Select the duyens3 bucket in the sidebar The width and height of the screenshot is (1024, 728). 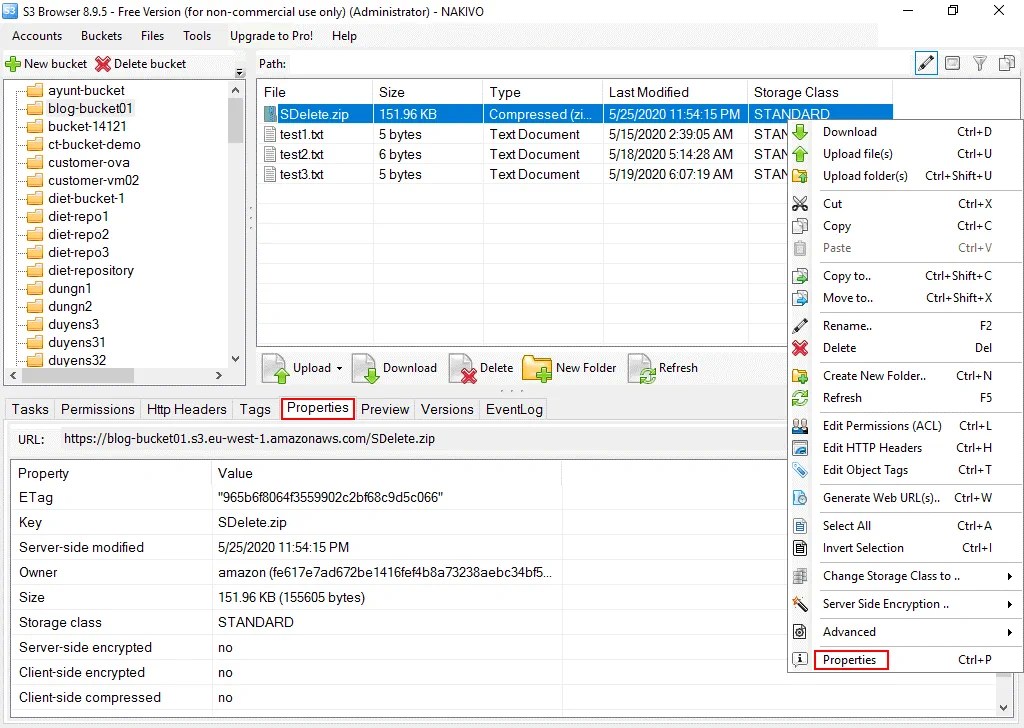point(71,324)
